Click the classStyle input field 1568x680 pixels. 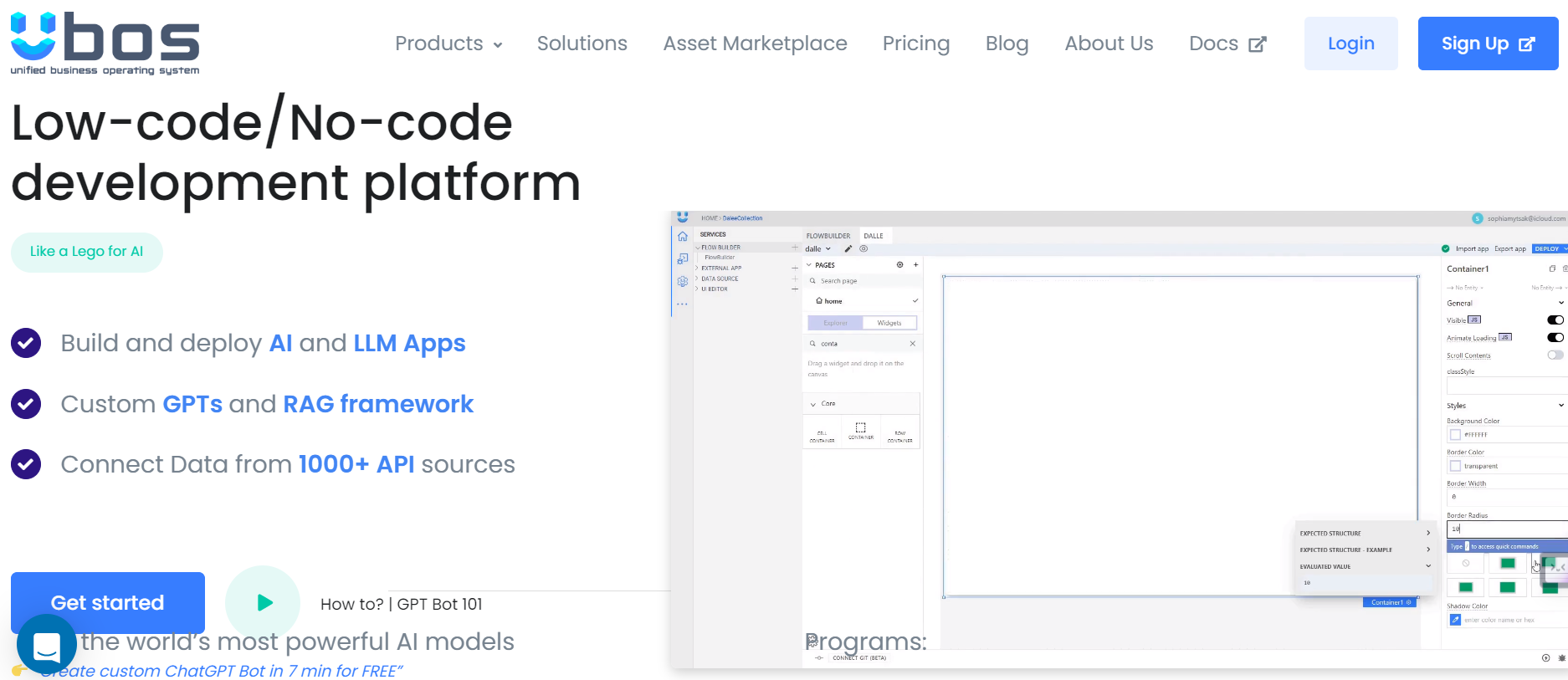[1507, 386]
